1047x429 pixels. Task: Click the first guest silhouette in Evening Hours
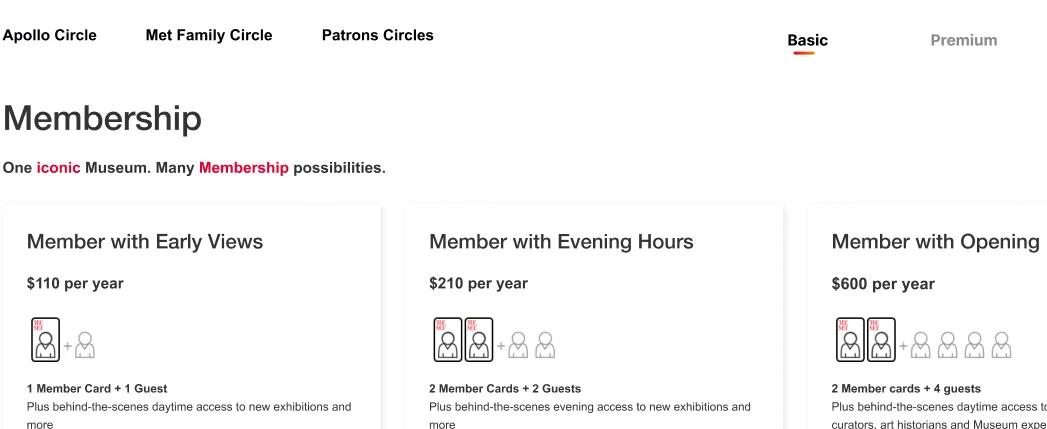pos(518,345)
